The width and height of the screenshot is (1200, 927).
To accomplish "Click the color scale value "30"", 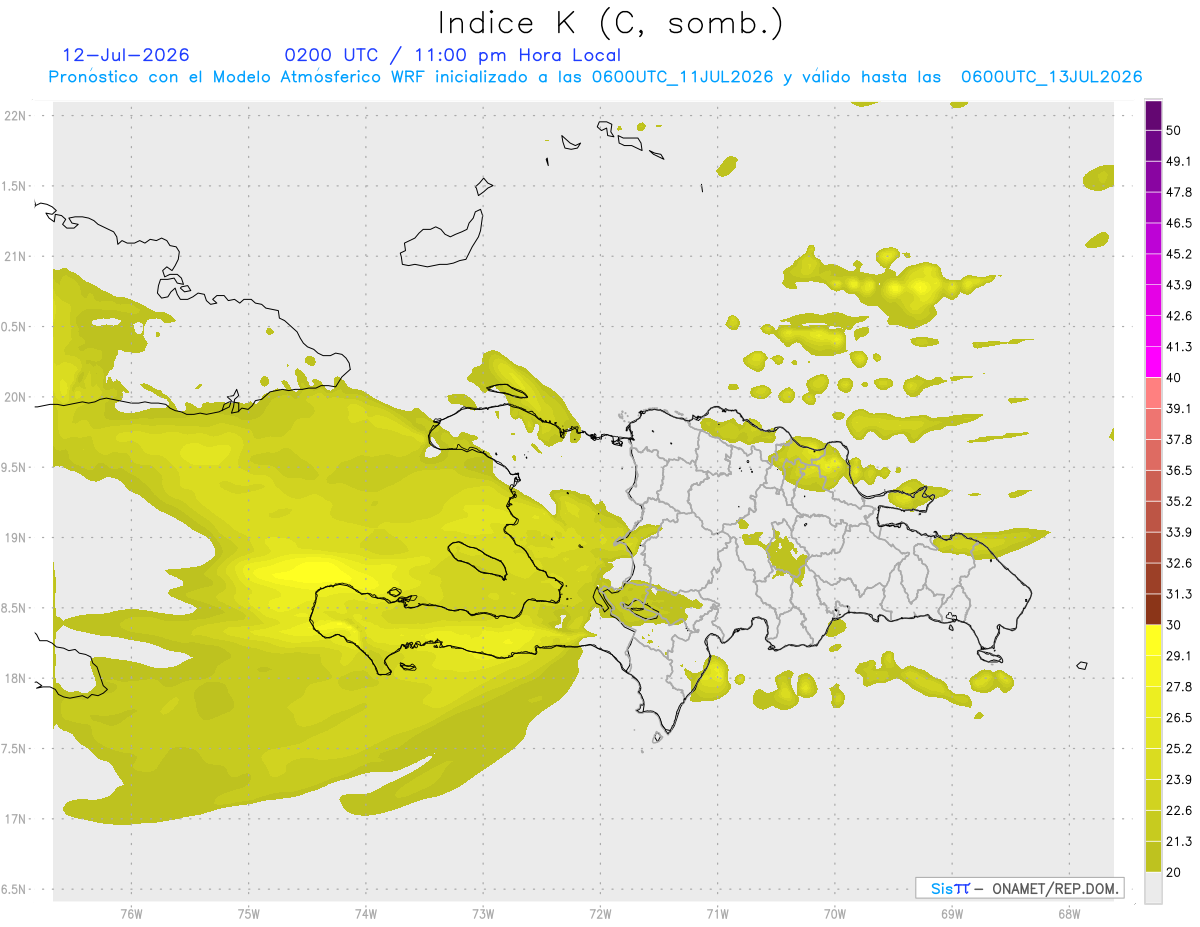I will [x=1174, y=625].
